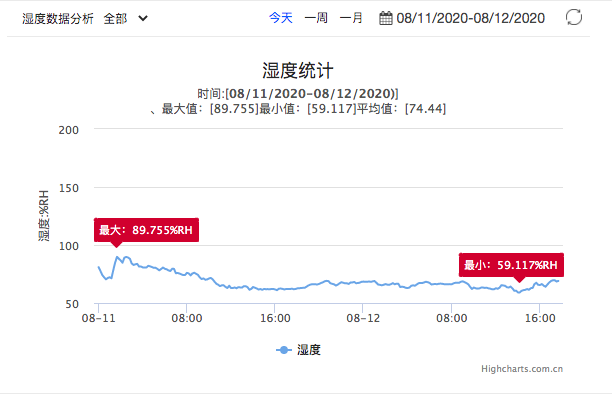612x394 pixels.
Task: Open the Highcharts.com.cn credits link
Action: [522, 369]
